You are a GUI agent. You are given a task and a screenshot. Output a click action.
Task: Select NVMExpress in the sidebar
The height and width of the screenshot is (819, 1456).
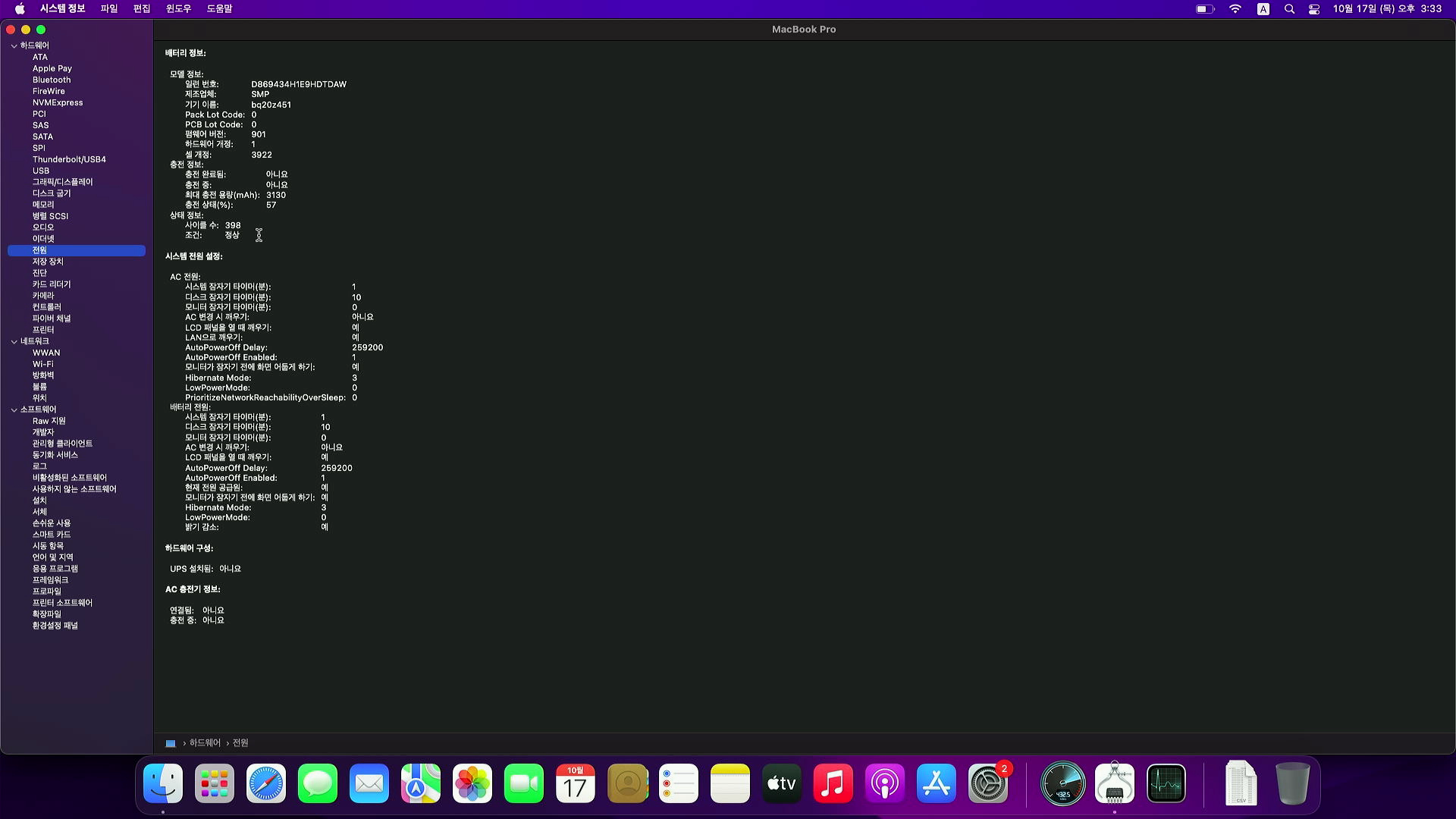(58, 102)
